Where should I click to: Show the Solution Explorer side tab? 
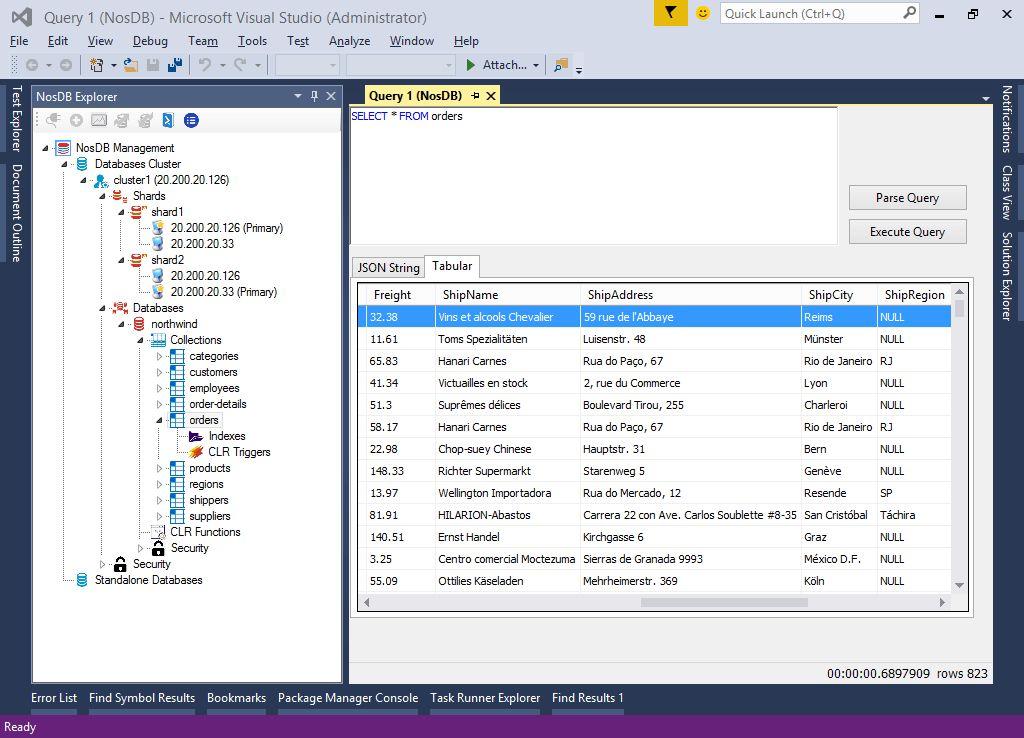1007,276
